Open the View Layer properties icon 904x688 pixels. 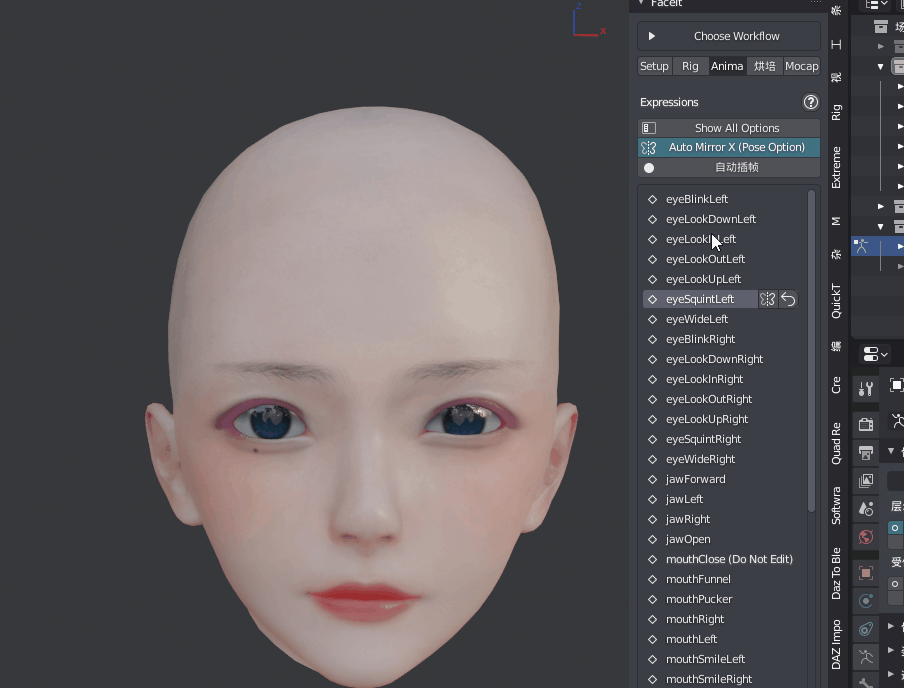[x=865, y=481]
